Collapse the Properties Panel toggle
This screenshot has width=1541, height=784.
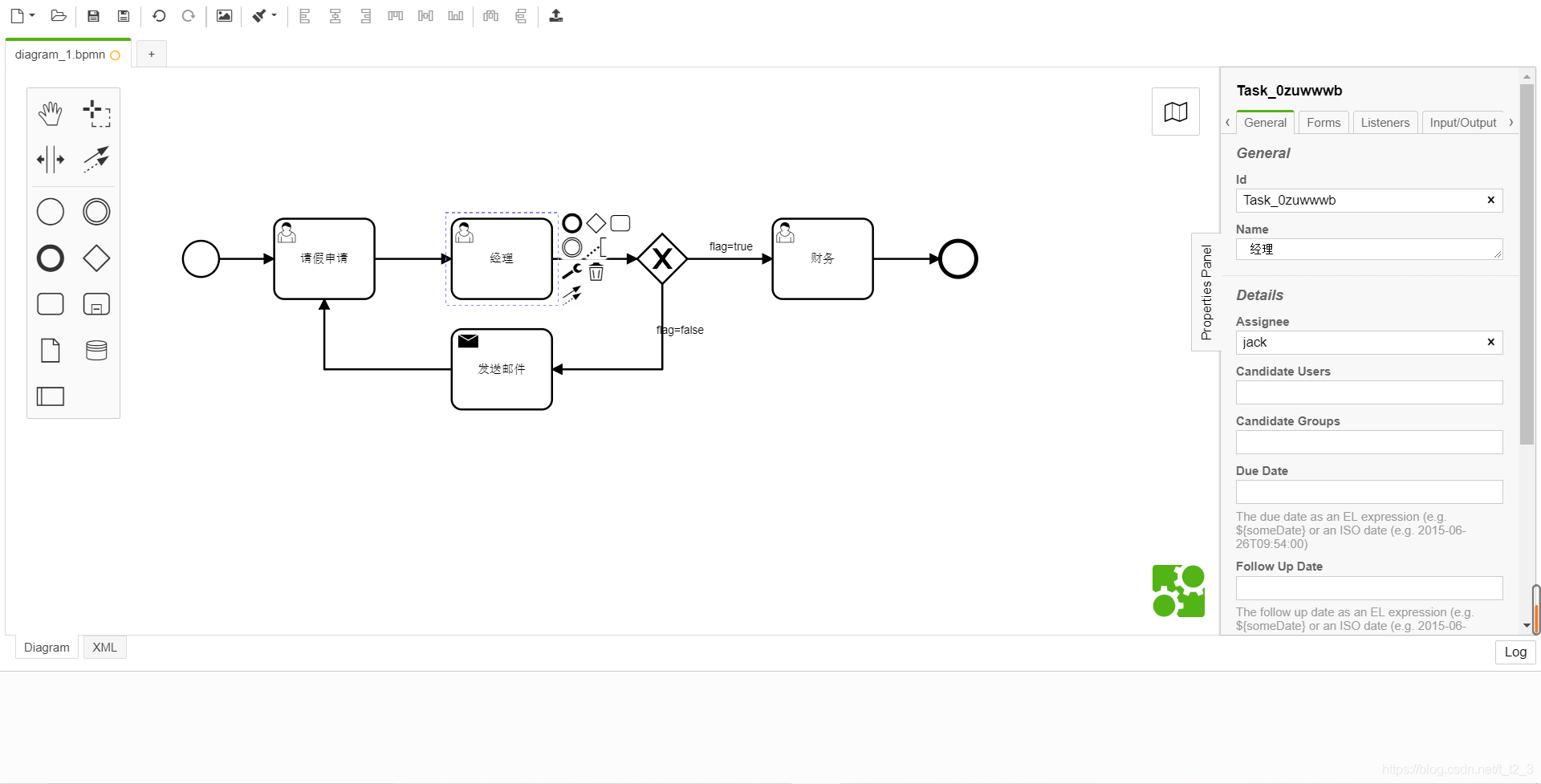tap(1206, 292)
